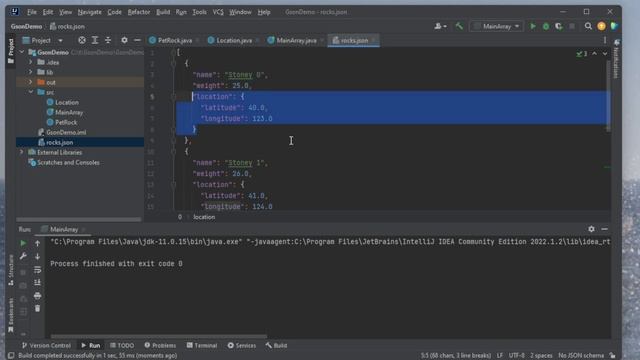Expand External Libraries node
The image size is (640, 360).
pyautogui.click(x=22, y=152)
